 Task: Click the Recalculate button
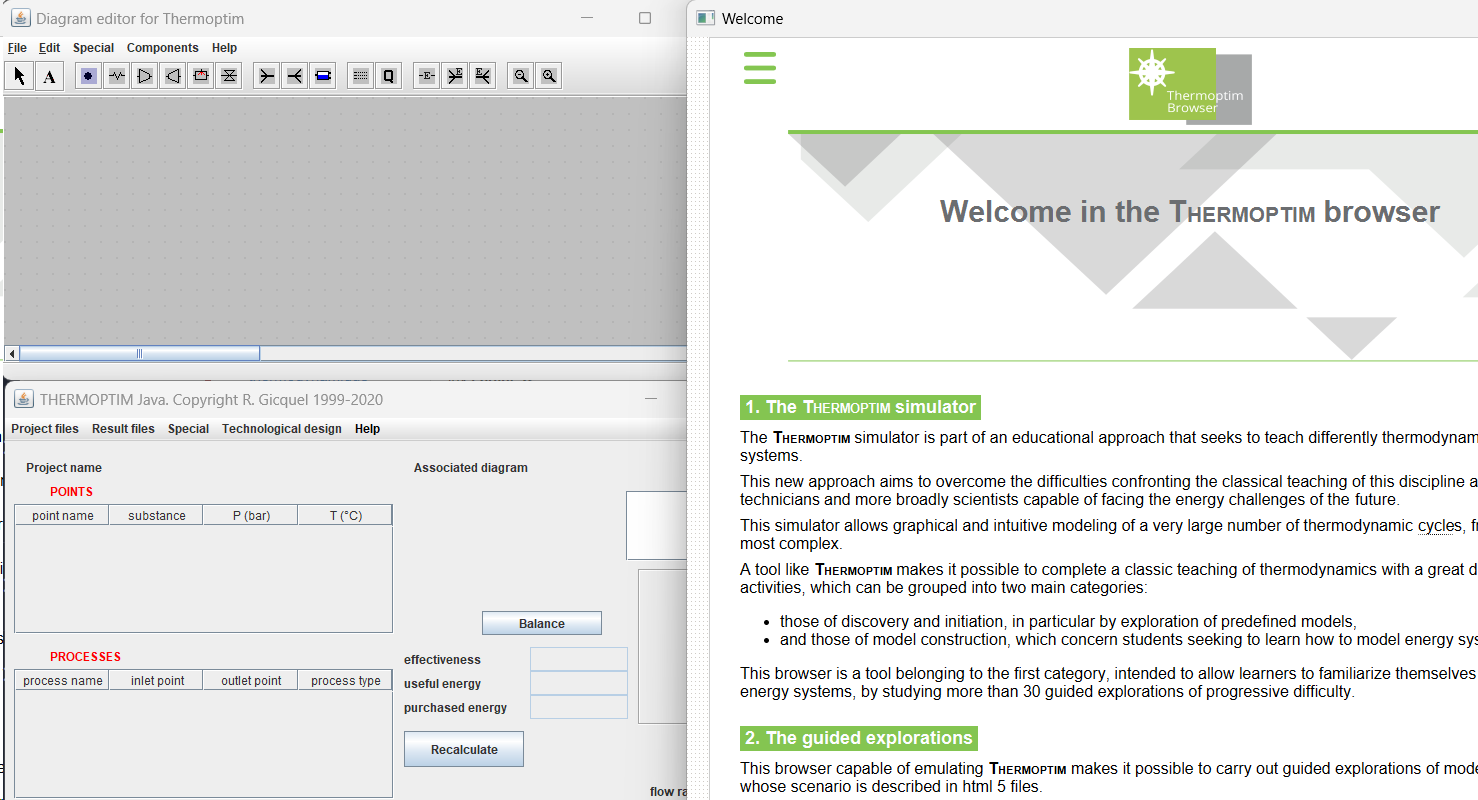tap(464, 749)
